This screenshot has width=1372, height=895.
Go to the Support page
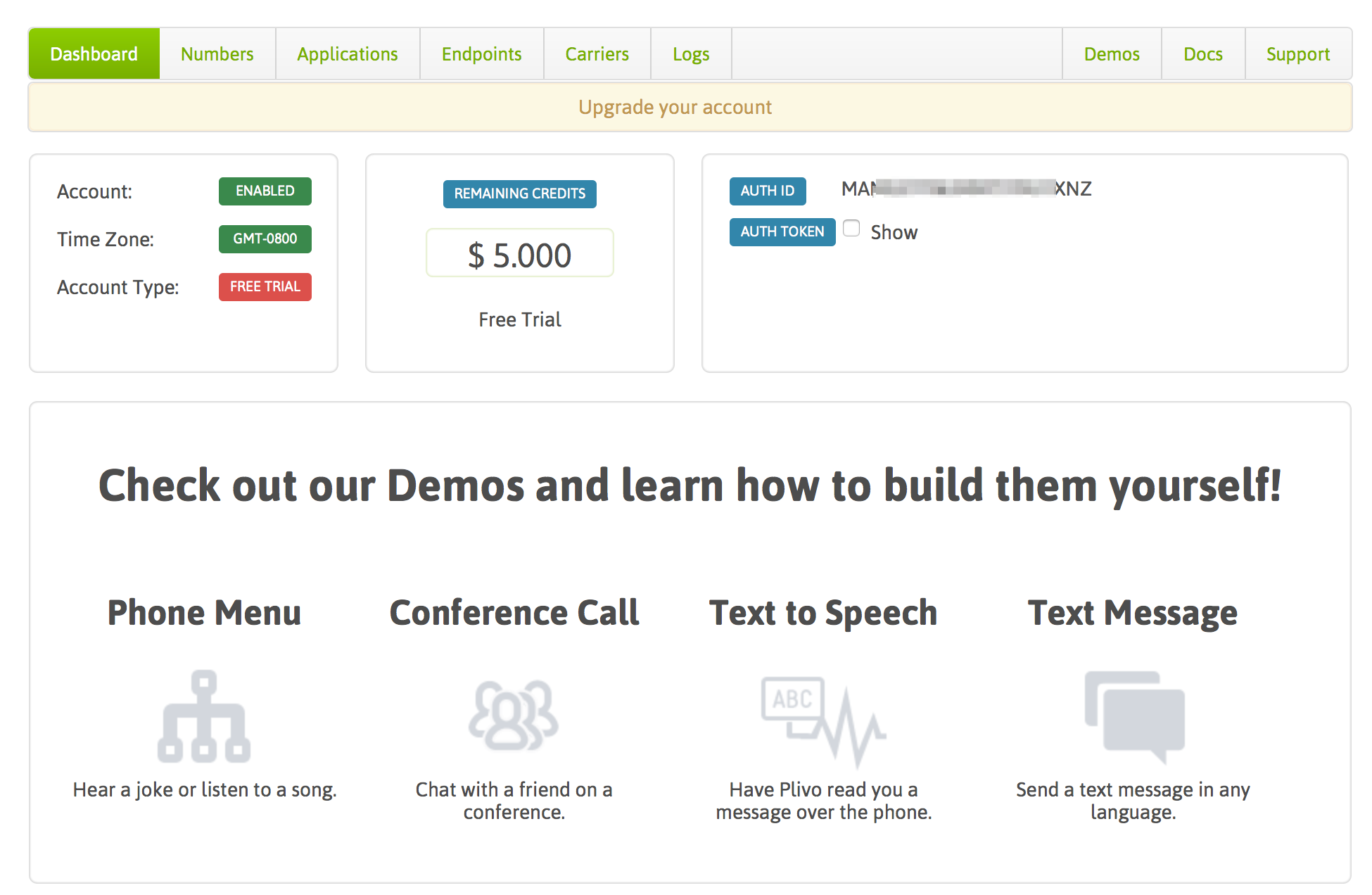[1297, 54]
